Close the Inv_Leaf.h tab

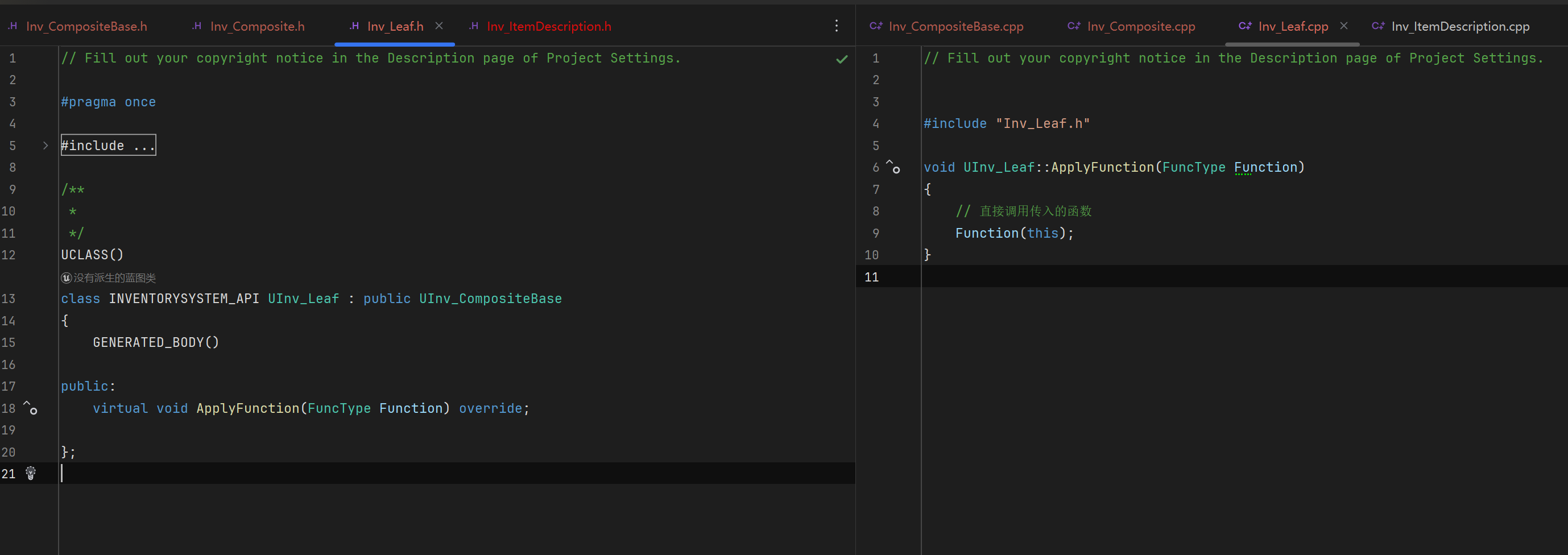click(x=439, y=26)
